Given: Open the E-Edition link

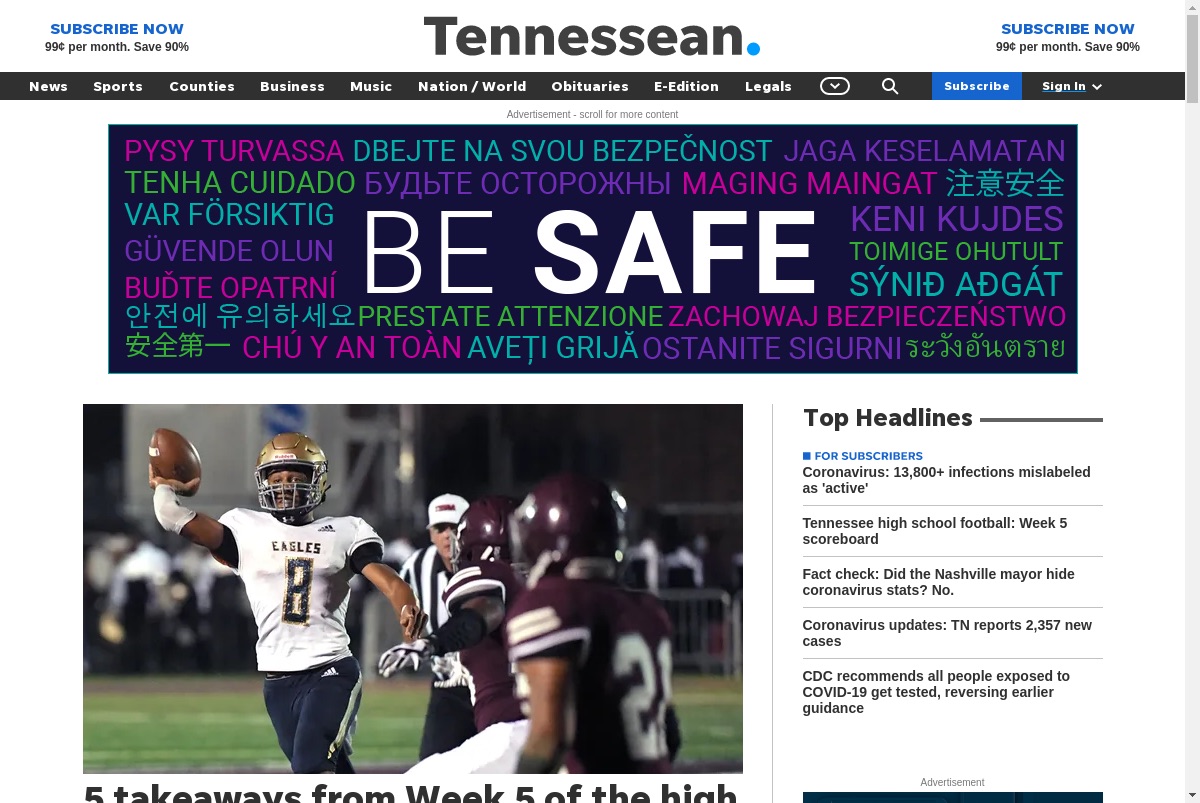Looking at the screenshot, I should coord(686,86).
